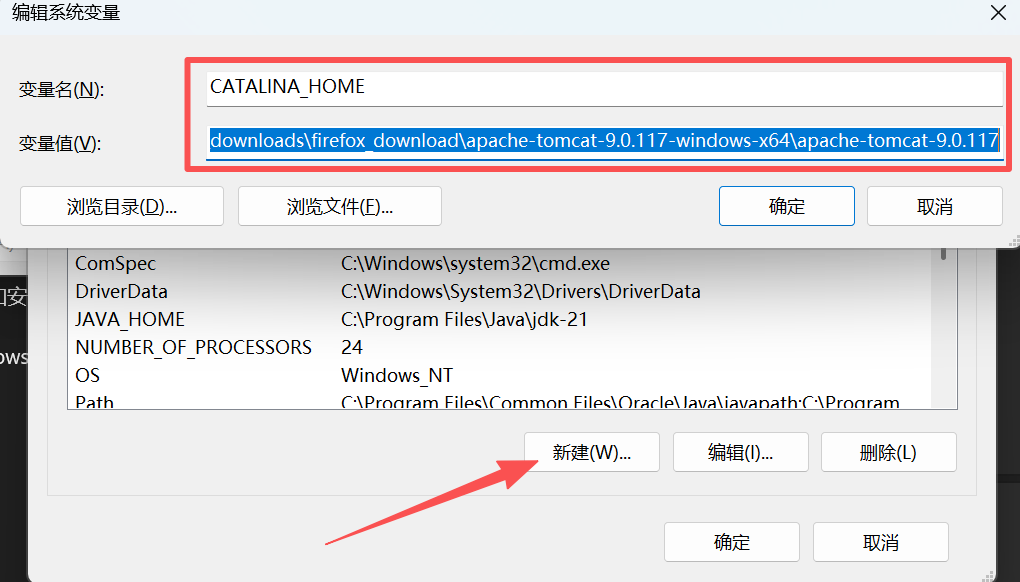
Task: Select the Path variable row
Action: 500,401
